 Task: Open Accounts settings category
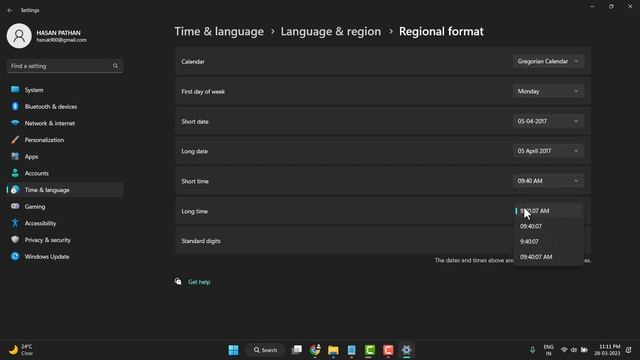64,173
